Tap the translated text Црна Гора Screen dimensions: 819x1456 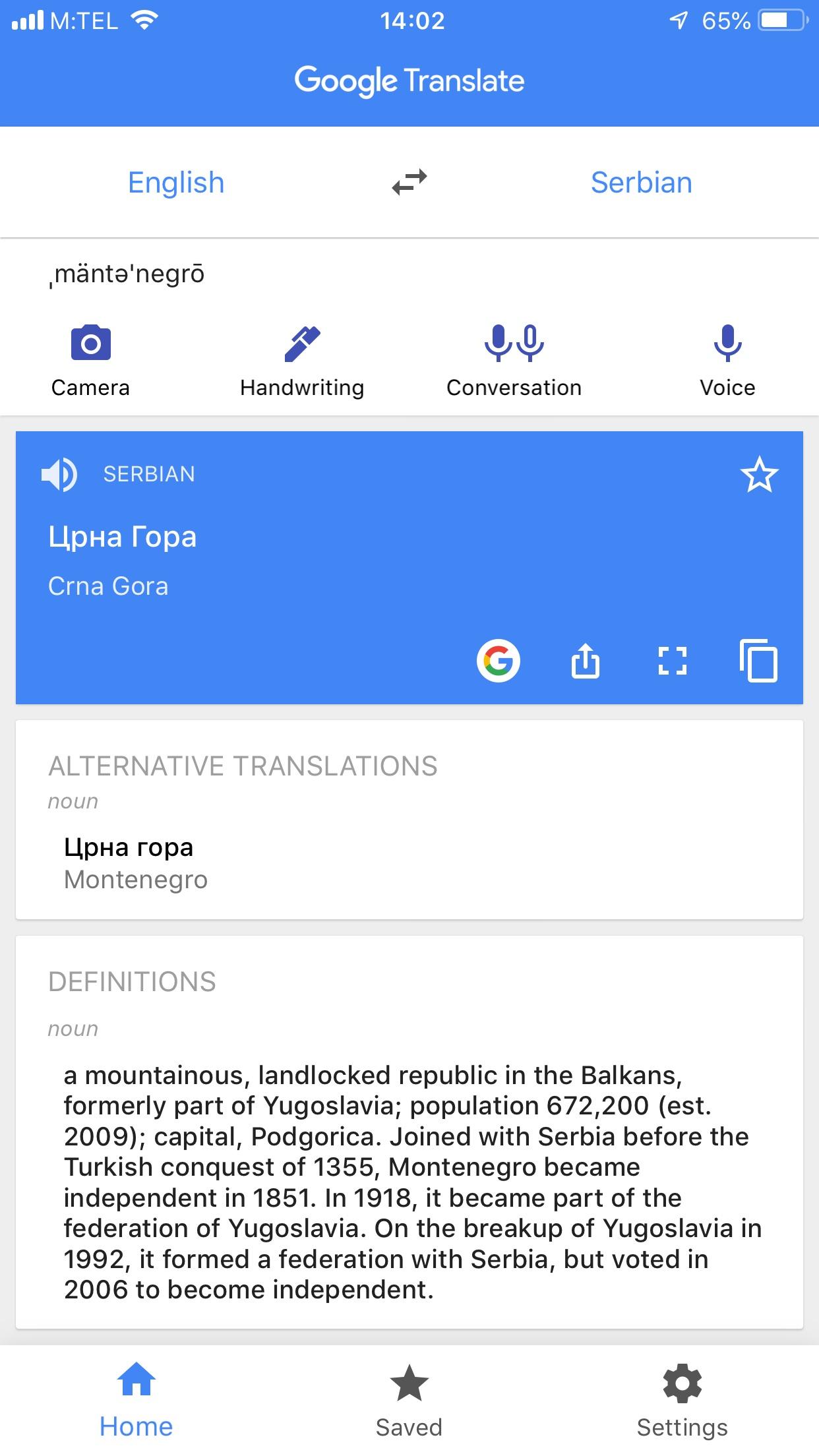(x=123, y=536)
